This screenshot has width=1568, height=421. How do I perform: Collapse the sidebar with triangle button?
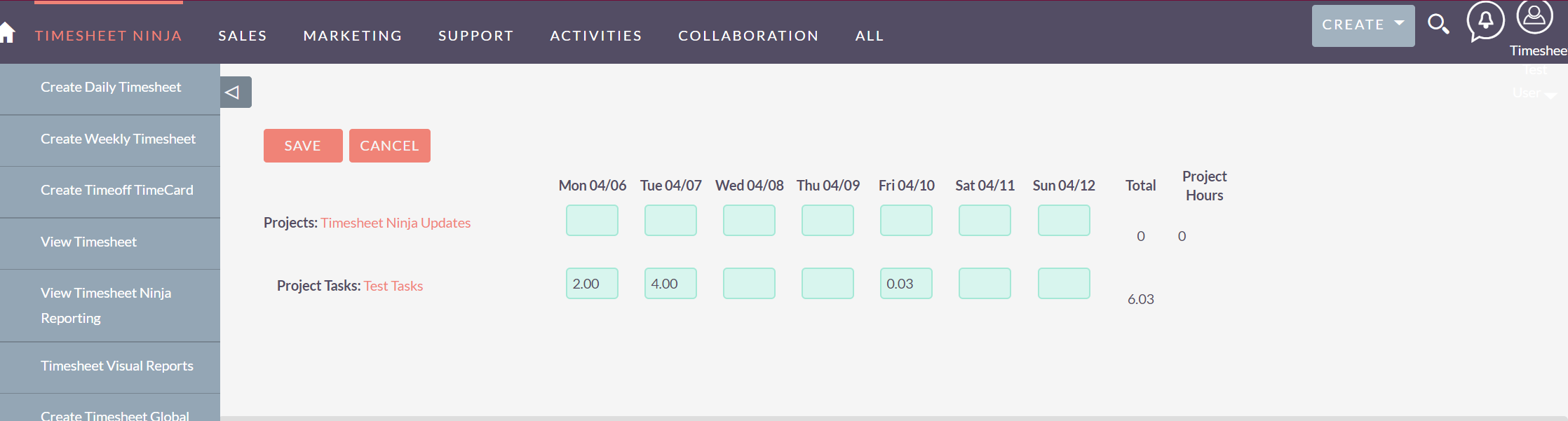[234, 92]
